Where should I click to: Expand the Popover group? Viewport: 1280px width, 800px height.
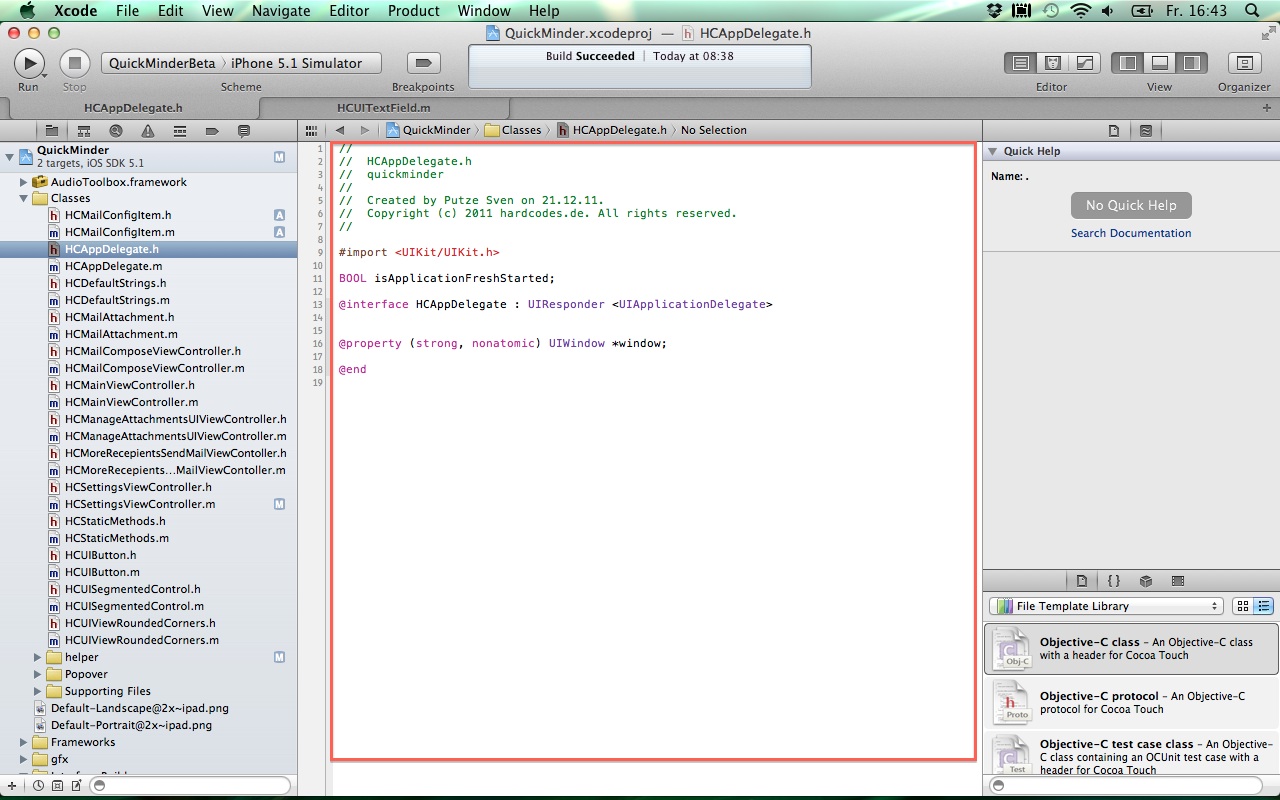(38, 674)
